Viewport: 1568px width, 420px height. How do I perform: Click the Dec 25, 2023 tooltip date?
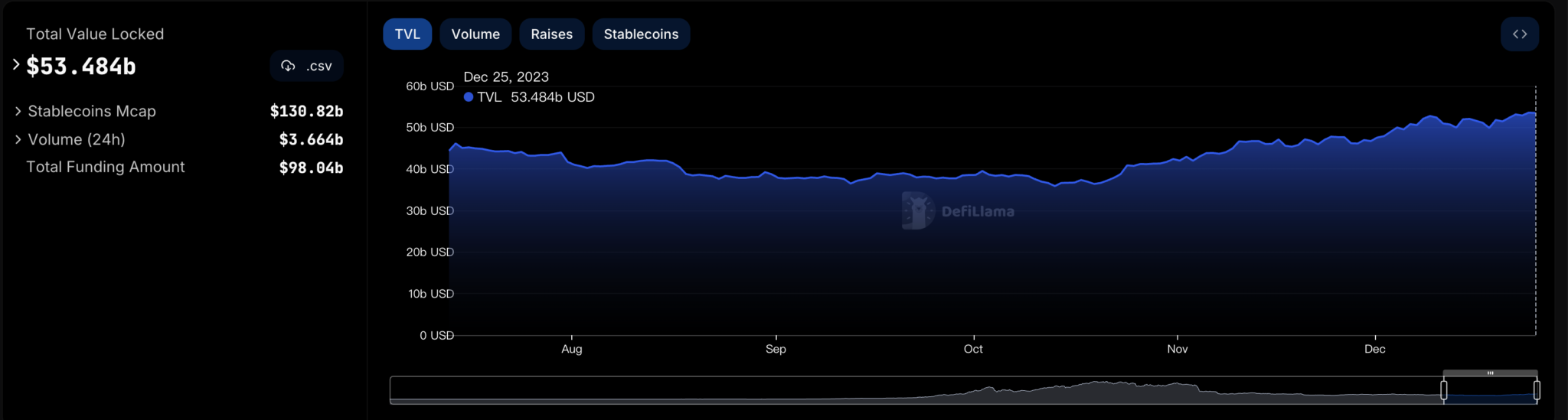tap(506, 77)
